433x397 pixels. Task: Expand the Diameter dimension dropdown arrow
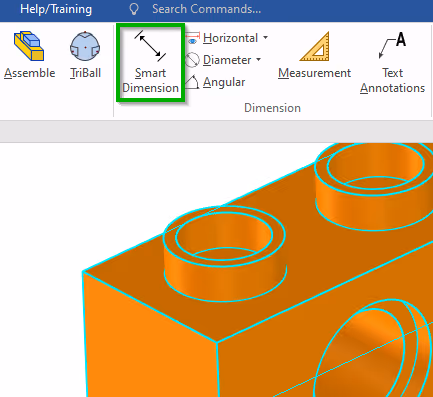click(x=259, y=60)
